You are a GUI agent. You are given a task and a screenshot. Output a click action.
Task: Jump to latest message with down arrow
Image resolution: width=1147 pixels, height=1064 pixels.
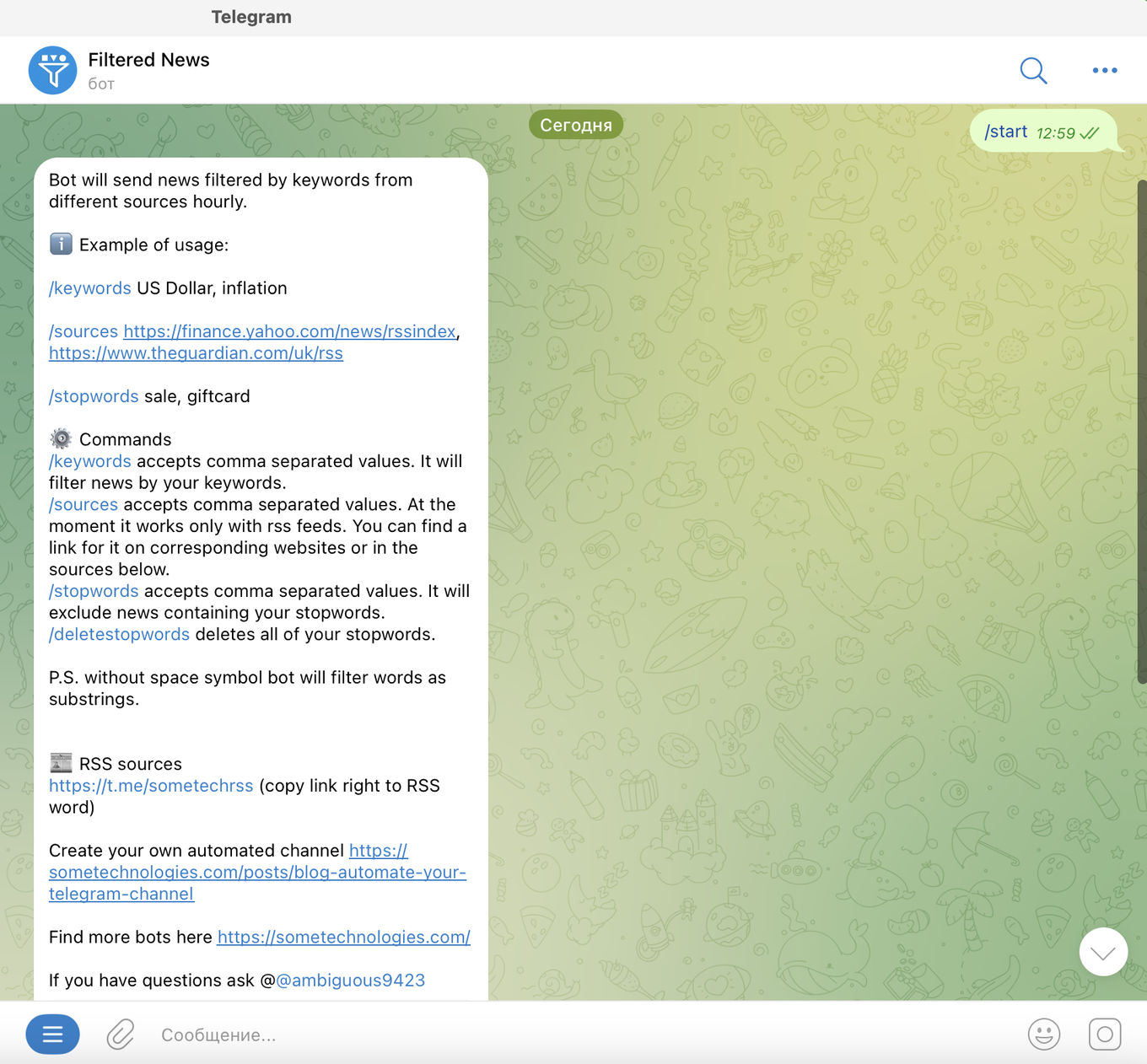pyautogui.click(x=1103, y=952)
